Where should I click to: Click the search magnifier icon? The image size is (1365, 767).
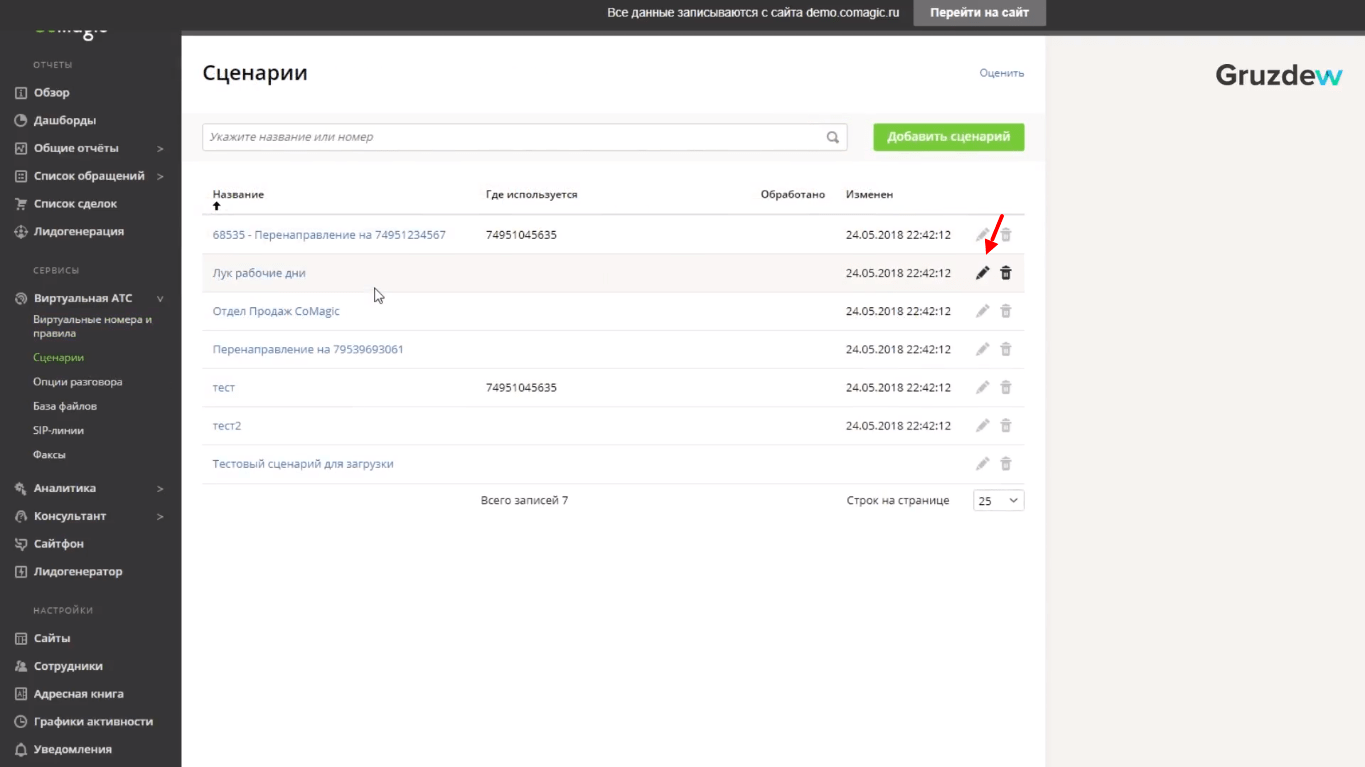(x=833, y=138)
